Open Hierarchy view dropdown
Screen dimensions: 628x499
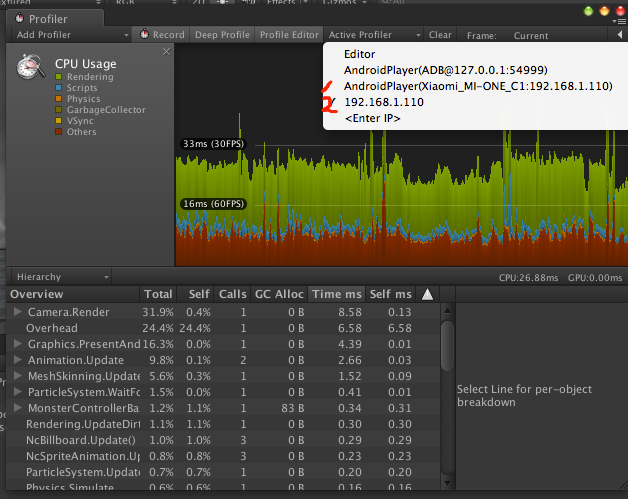click(x=62, y=277)
